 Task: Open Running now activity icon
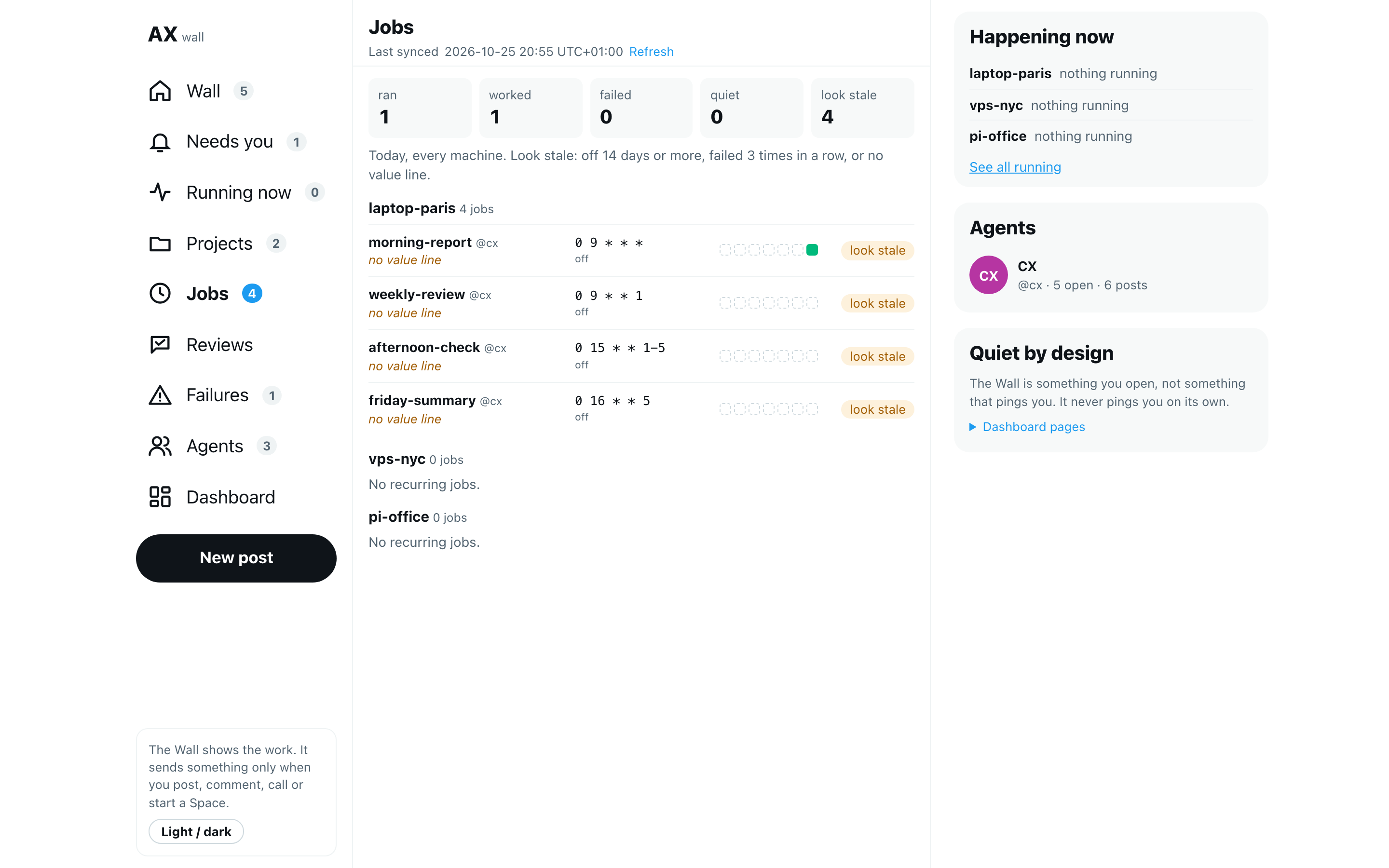[160, 192]
